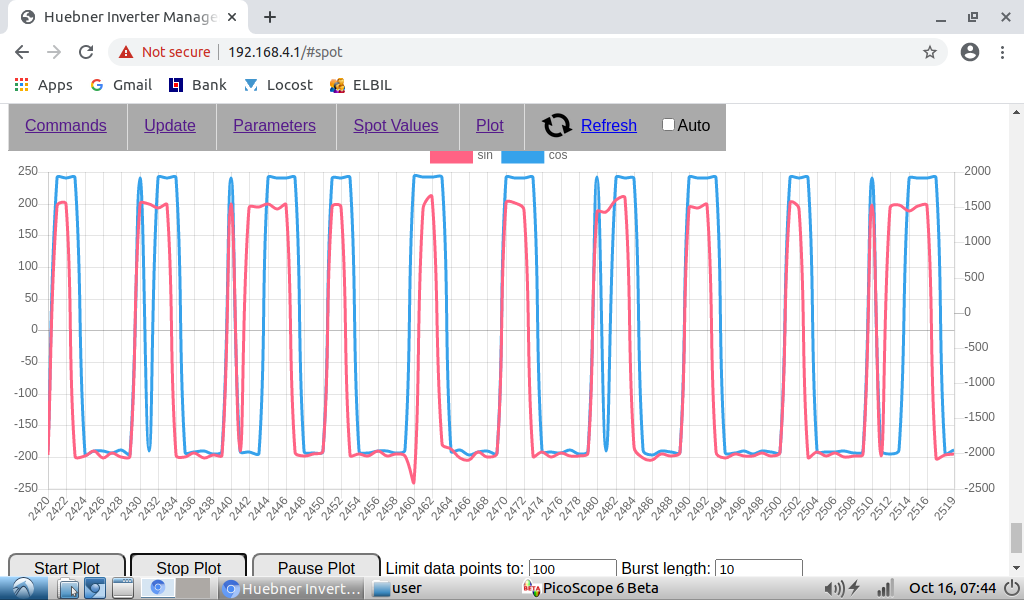The height and width of the screenshot is (600, 1024).
Task: Bookmark this page with the star icon
Action: pyautogui.click(x=929, y=52)
